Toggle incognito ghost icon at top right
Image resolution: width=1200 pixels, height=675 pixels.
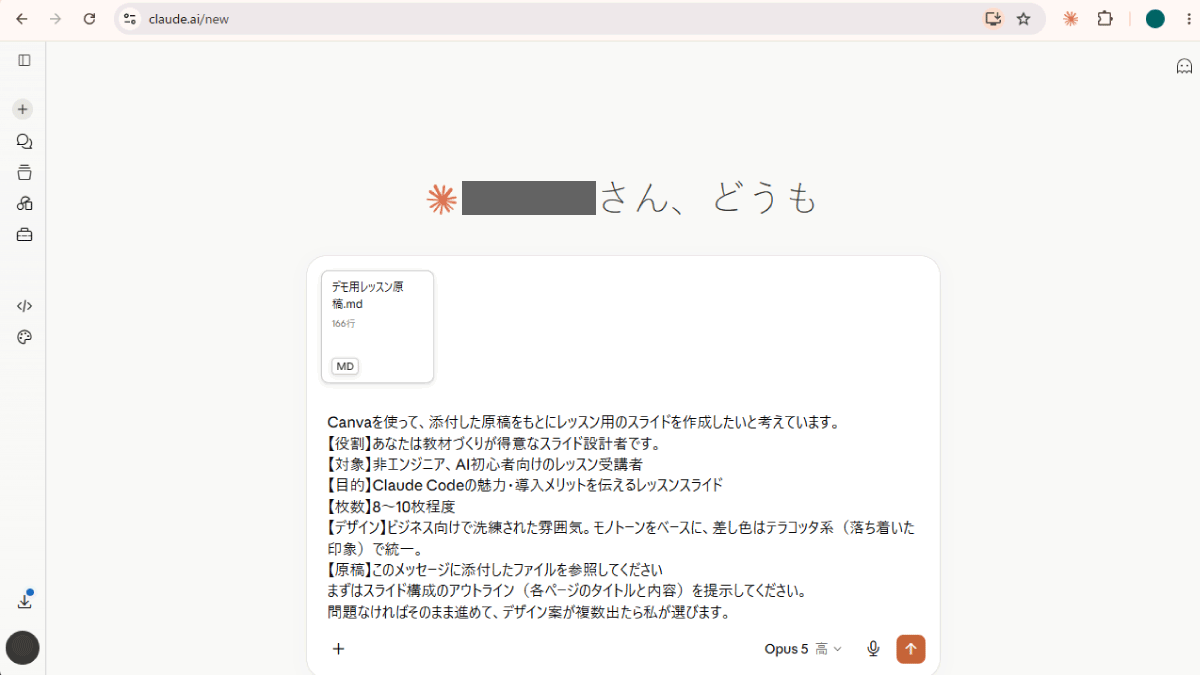tap(1184, 66)
